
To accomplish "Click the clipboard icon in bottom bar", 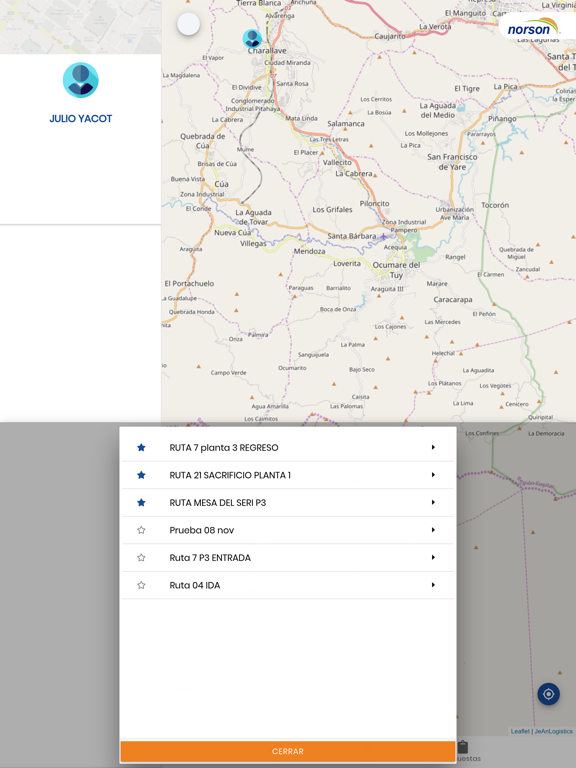I will coord(463,747).
